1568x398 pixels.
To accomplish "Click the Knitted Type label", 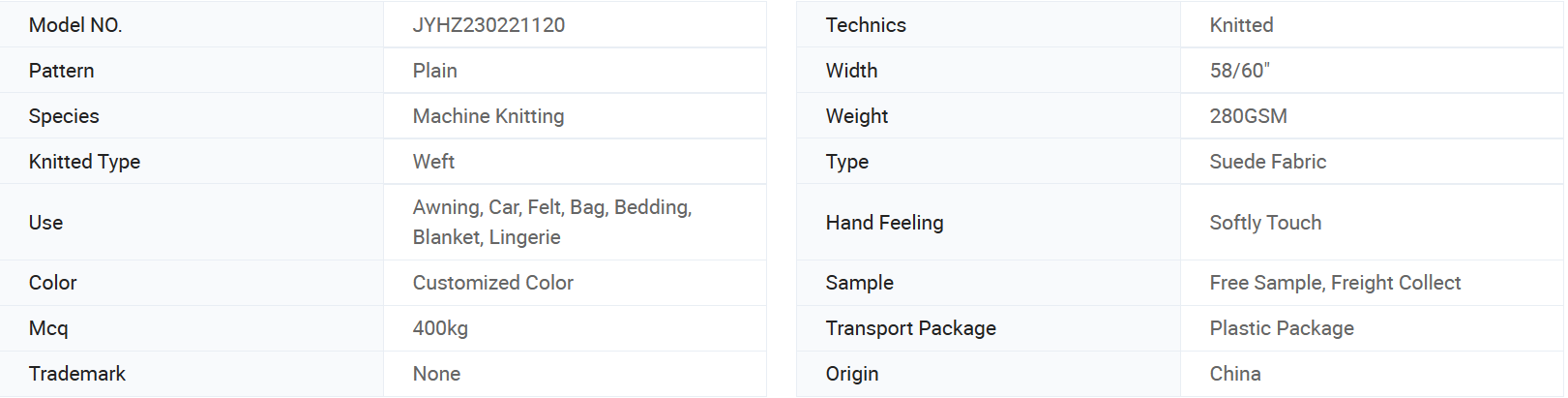I will [84, 162].
